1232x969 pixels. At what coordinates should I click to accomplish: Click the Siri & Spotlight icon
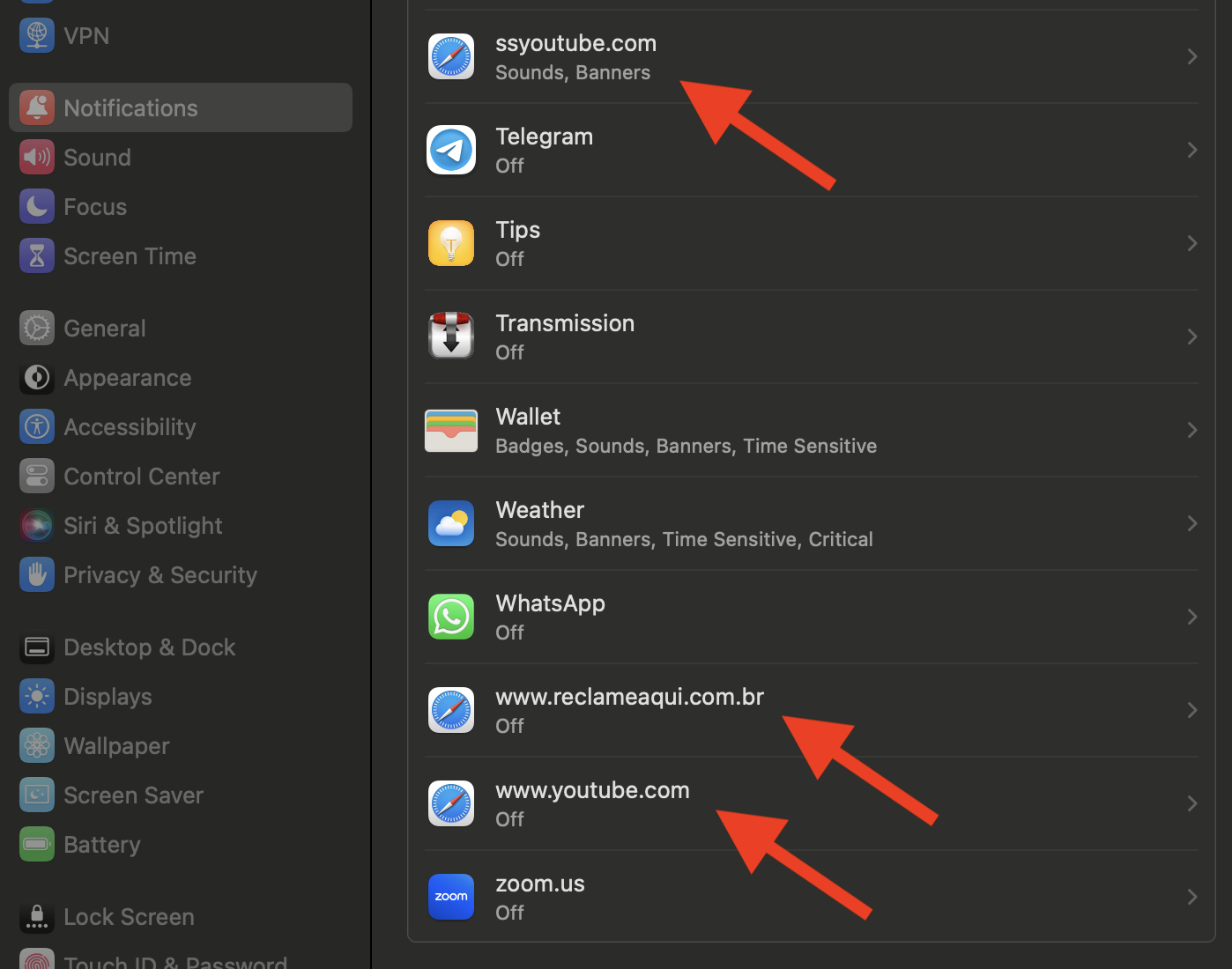pos(37,525)
